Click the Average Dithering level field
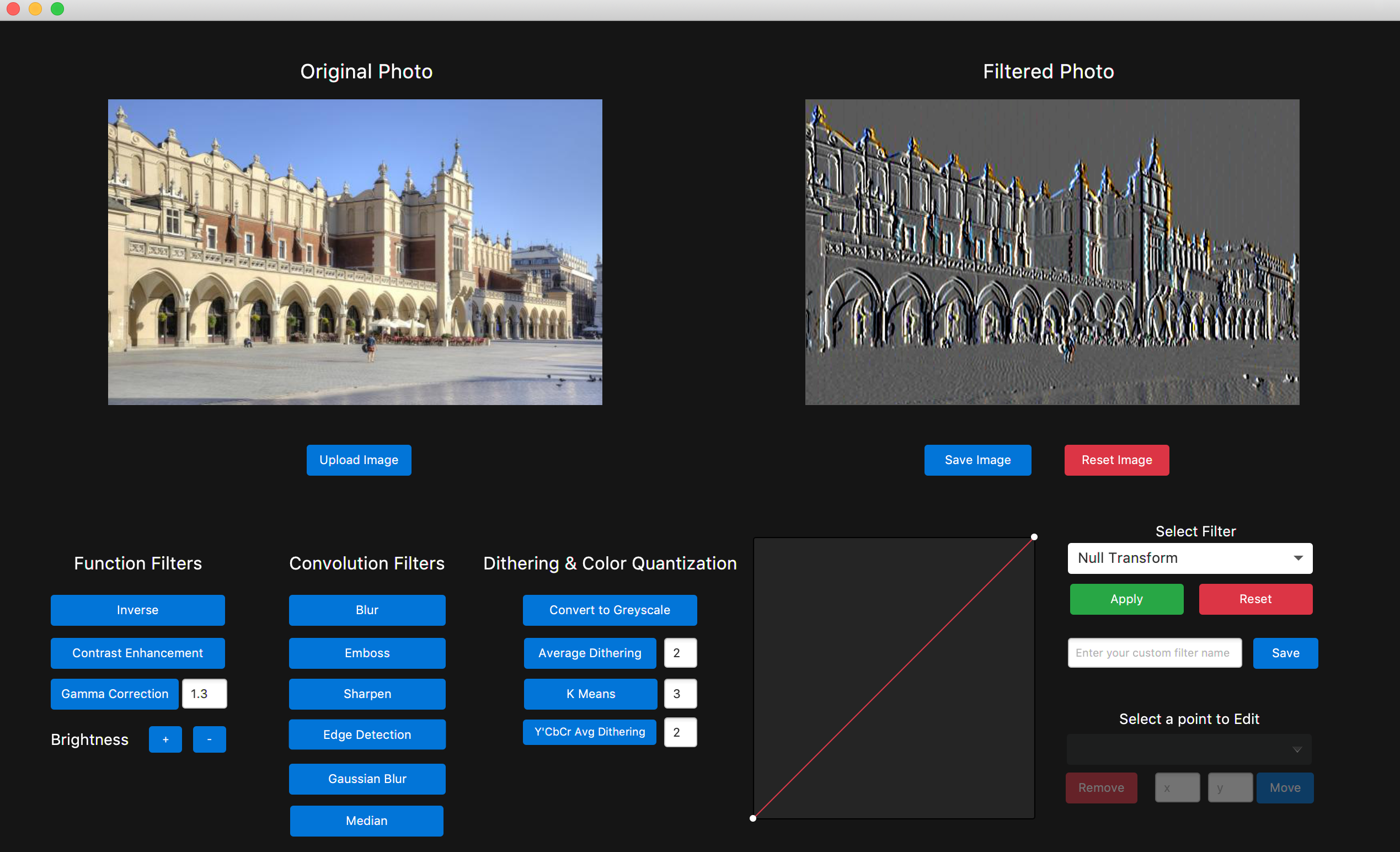1400x852 pixels. click(x=680, y=653)
